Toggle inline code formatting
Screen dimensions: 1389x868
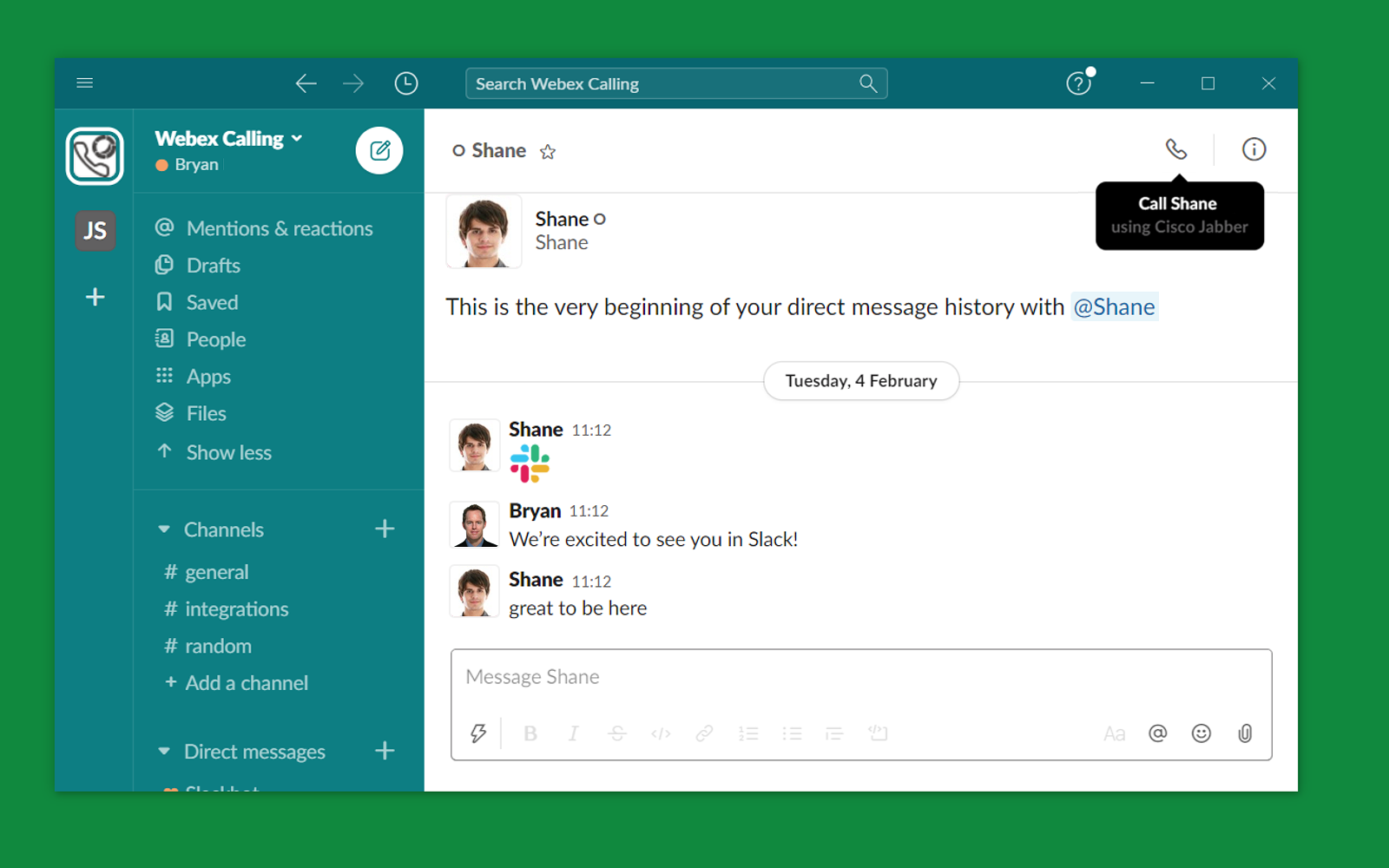click(x=661, y=733)
